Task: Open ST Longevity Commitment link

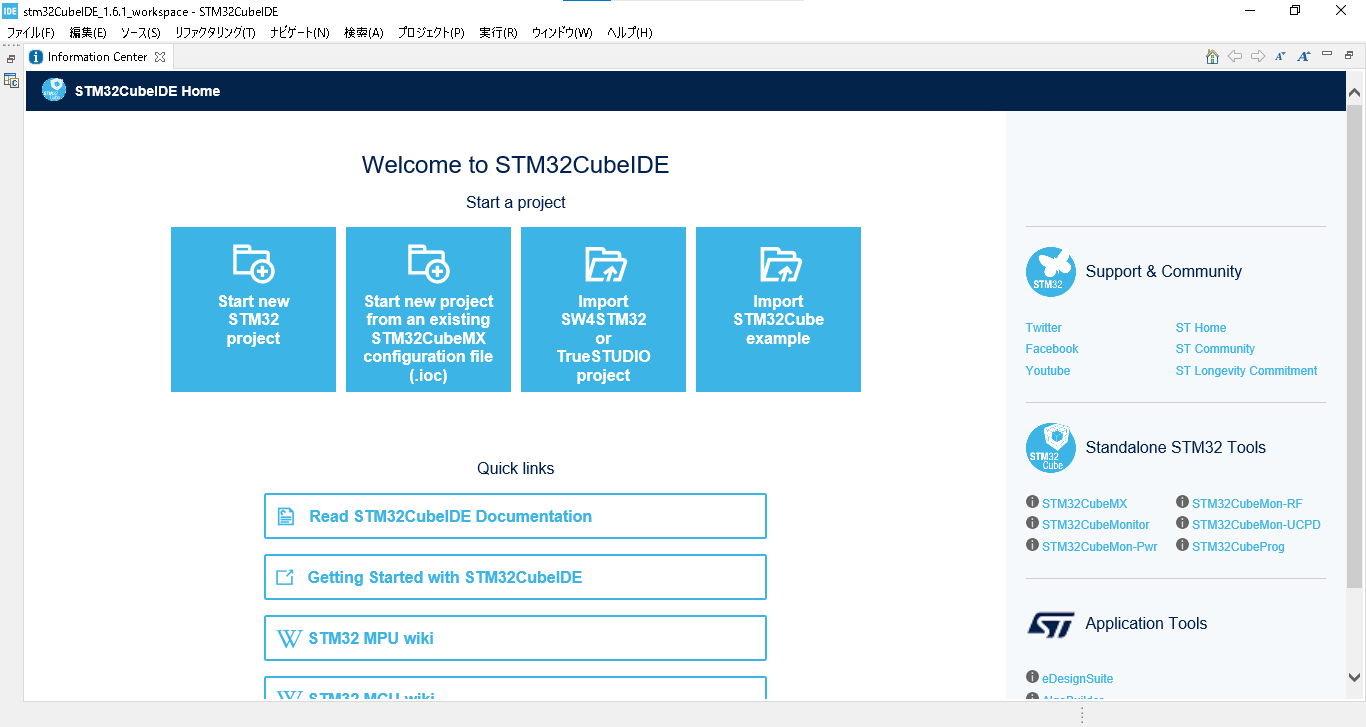Action: [x=1246, y=371]
